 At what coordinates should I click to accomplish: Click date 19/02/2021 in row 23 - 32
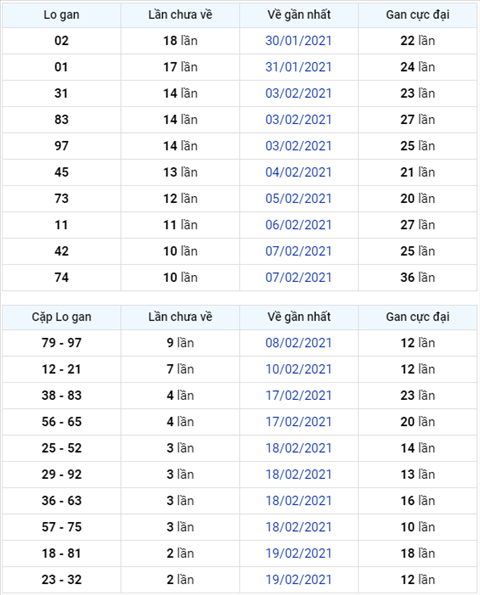[x=298, y=579]
